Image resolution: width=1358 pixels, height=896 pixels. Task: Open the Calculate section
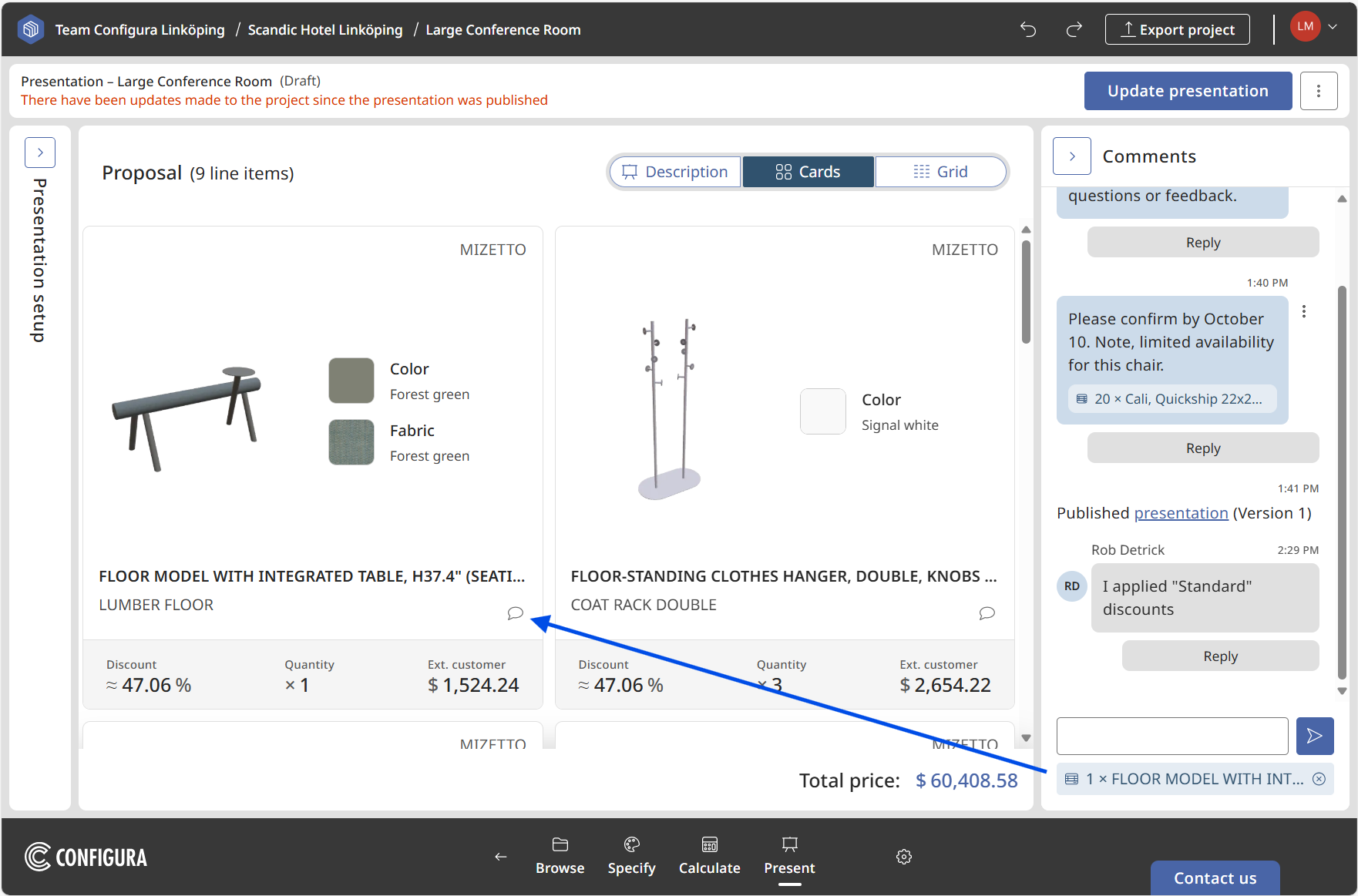point(710,856)
